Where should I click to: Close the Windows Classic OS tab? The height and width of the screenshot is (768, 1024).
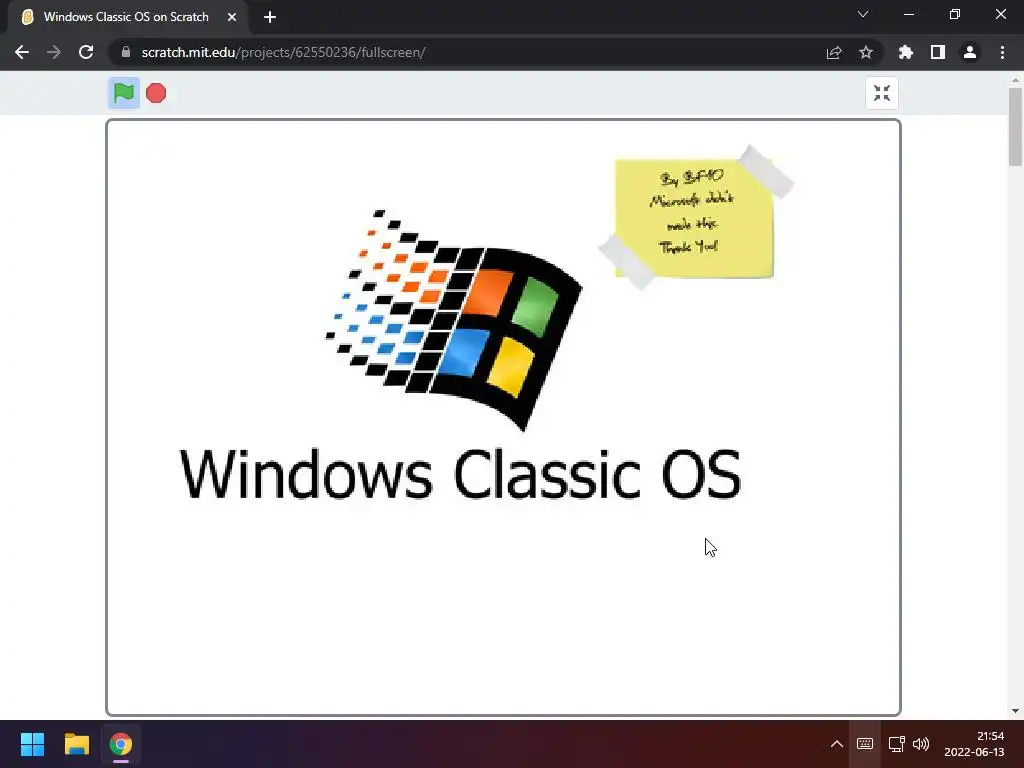[x=232, y=17]
